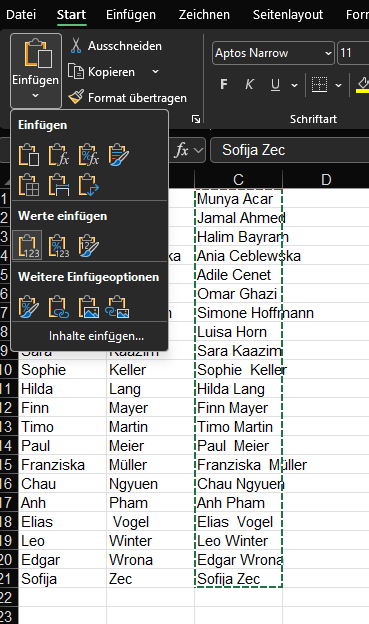Expand the underline style dropdown arrow

pyautogui.click(x=294, y=85)
